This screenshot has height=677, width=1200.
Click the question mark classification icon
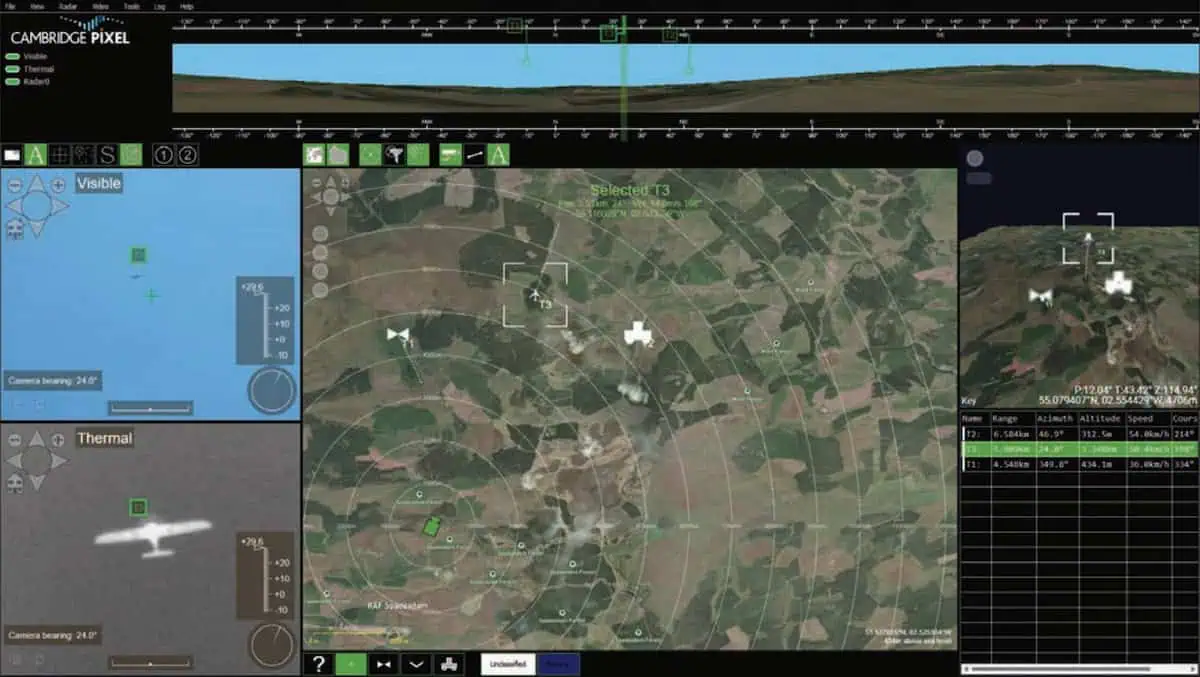click(x=318, y=664)
